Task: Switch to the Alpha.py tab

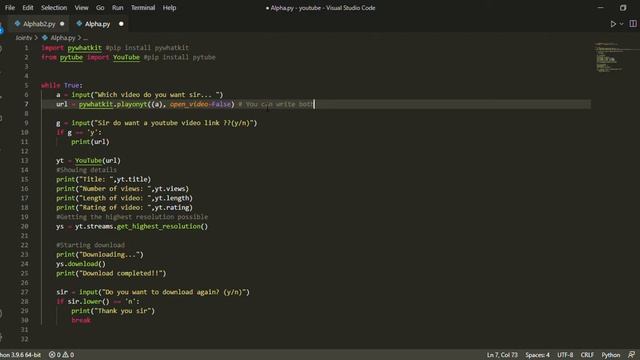Action: [98, 24]
